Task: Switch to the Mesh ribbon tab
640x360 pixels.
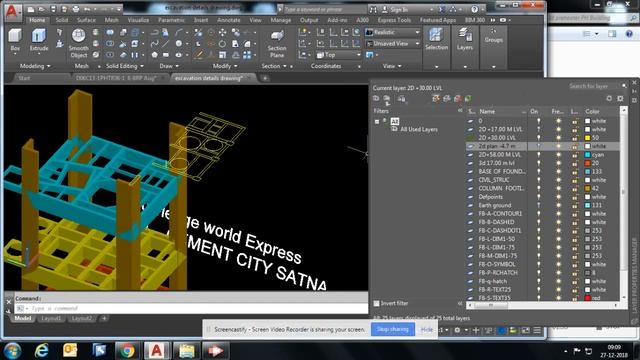Action: coord(111,20)
